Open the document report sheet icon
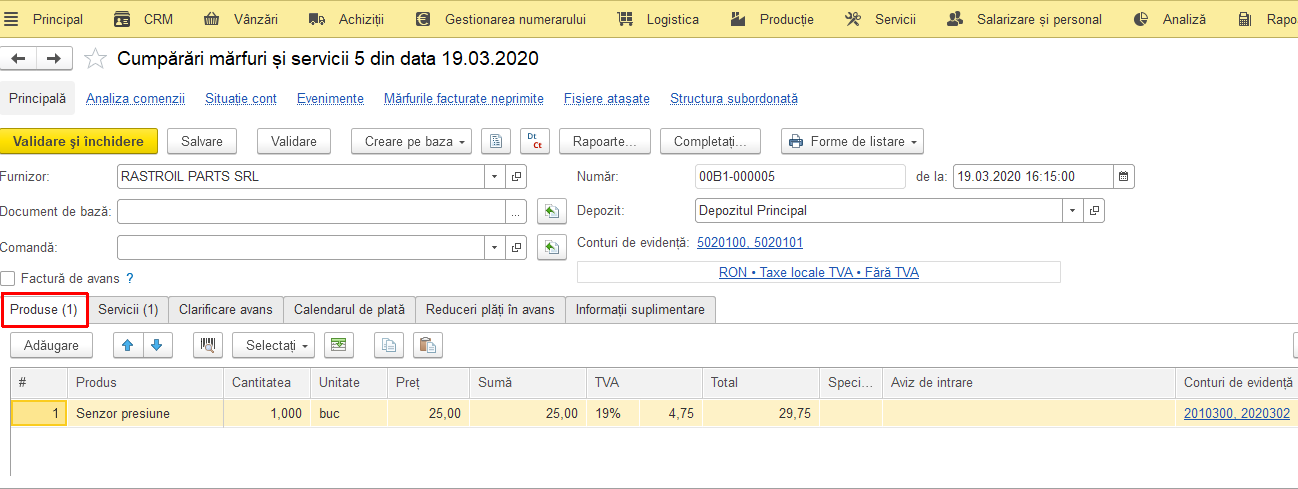Viewport: 1298px width, 489px height. (x=496, y=141)
